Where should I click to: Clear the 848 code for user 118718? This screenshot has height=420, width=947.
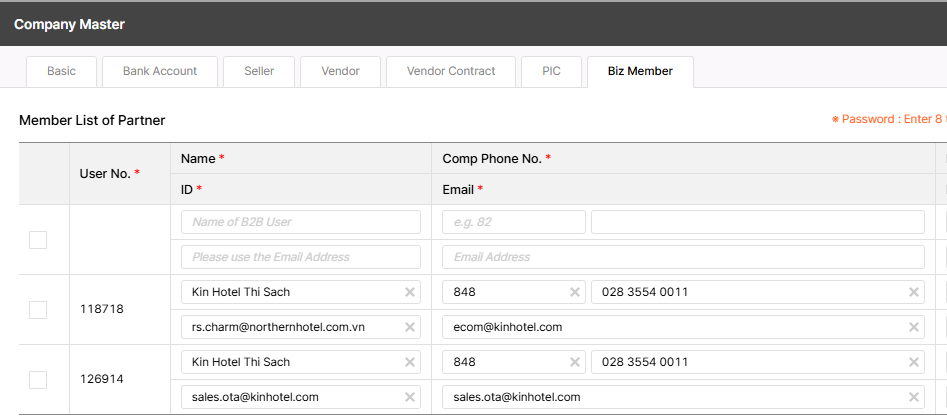pyautogui.click(x=575, y=292)
